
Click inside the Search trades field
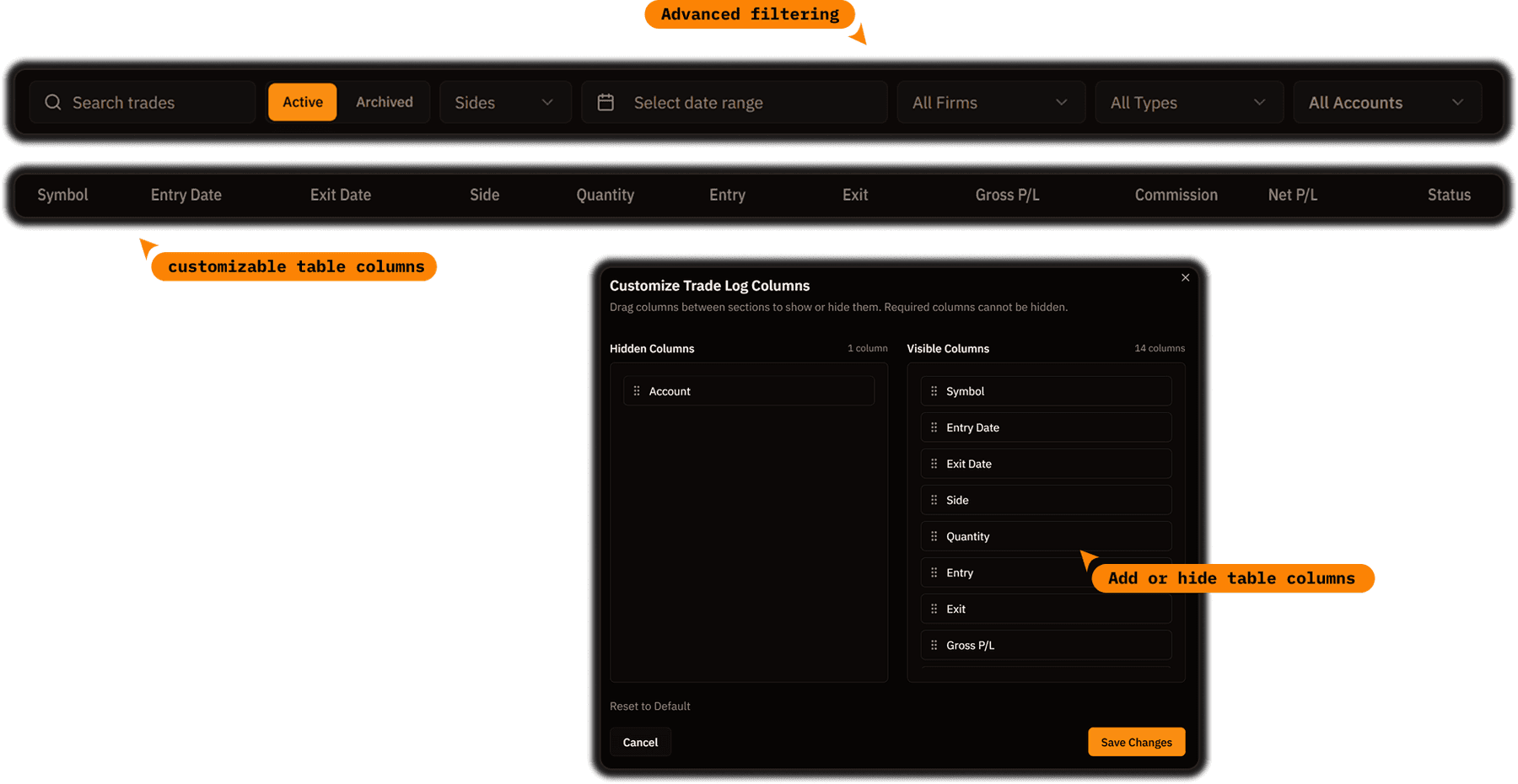126,102
